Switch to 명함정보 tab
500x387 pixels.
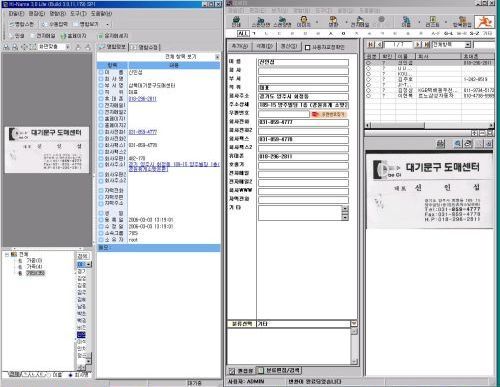pyautogui.click(x=112, y=47)
